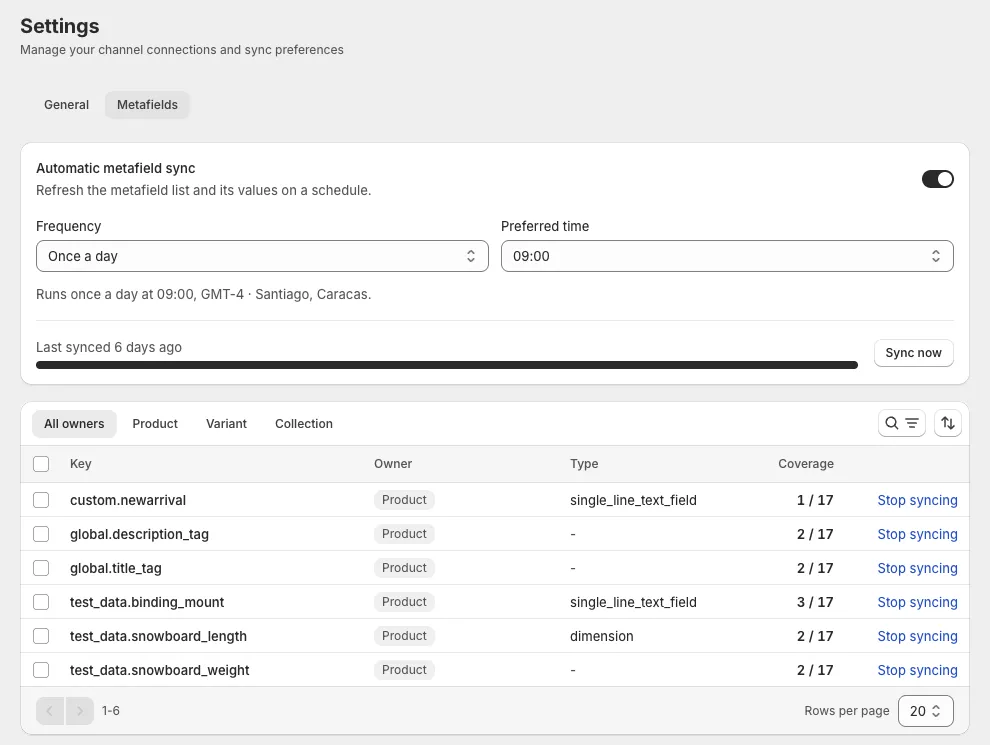
Task: Stop syncing global.title_tag metafield
Action: click(917, 568)
